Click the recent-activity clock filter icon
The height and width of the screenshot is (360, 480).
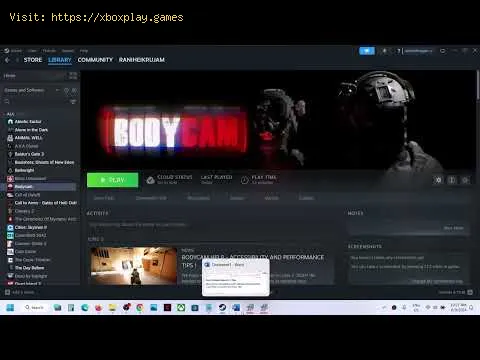(x=66, y=90)
